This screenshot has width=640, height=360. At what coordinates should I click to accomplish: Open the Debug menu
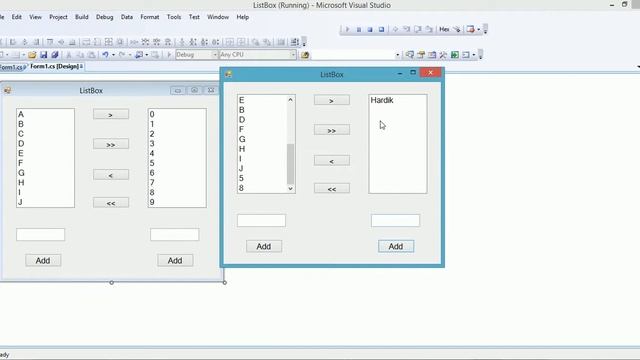(104, 17)
